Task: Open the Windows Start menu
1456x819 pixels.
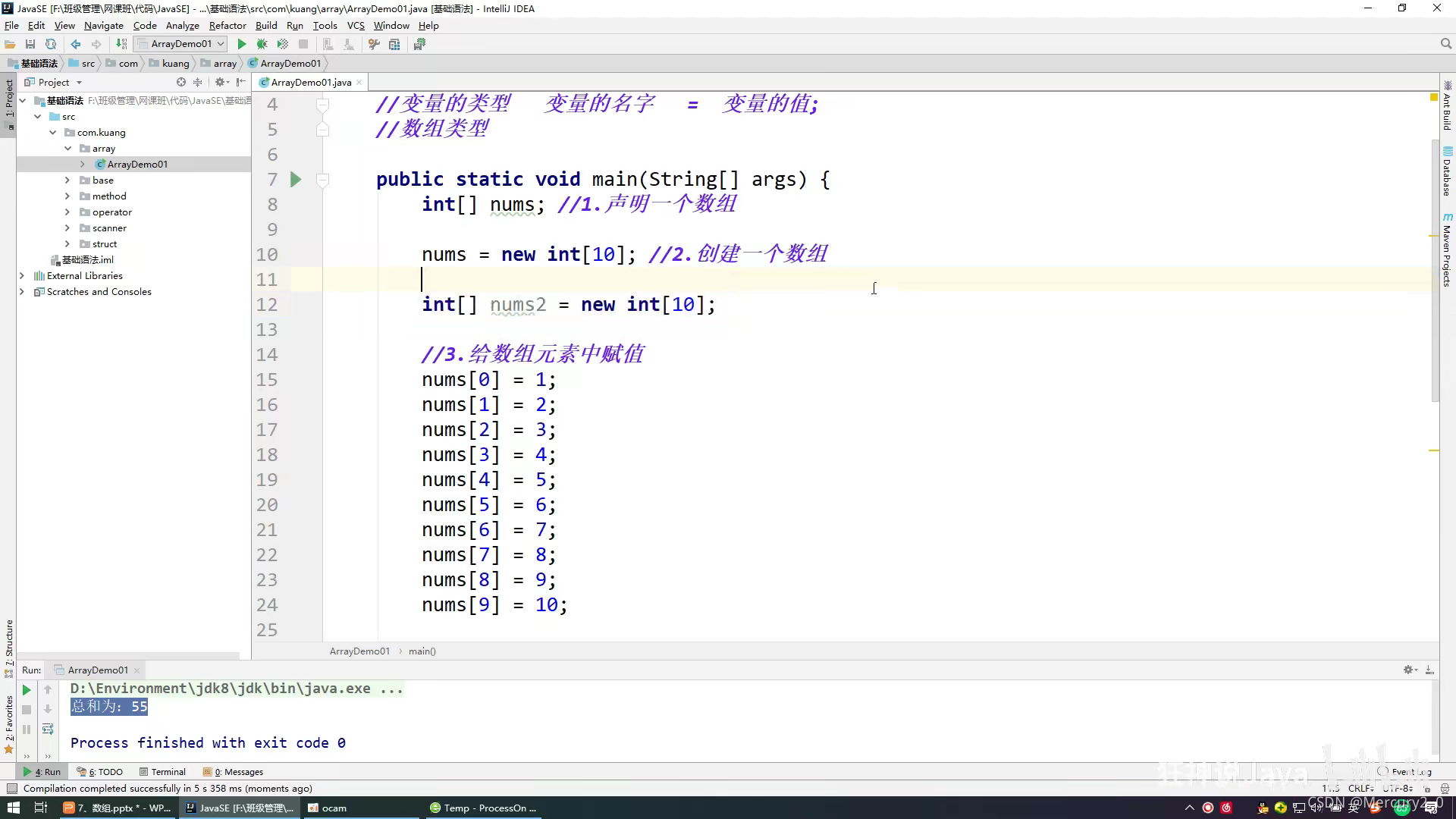Action: 13,808
